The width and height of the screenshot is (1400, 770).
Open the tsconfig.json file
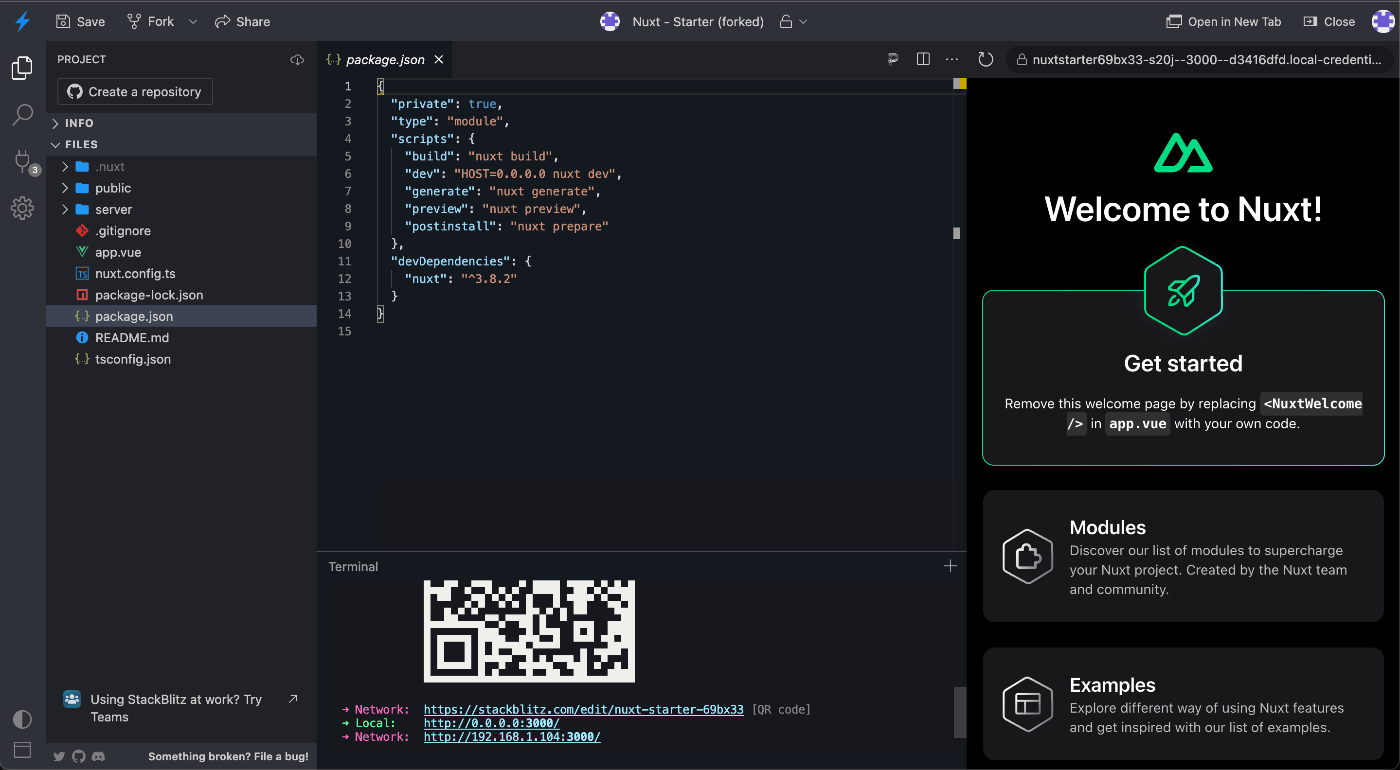point(181,359)
